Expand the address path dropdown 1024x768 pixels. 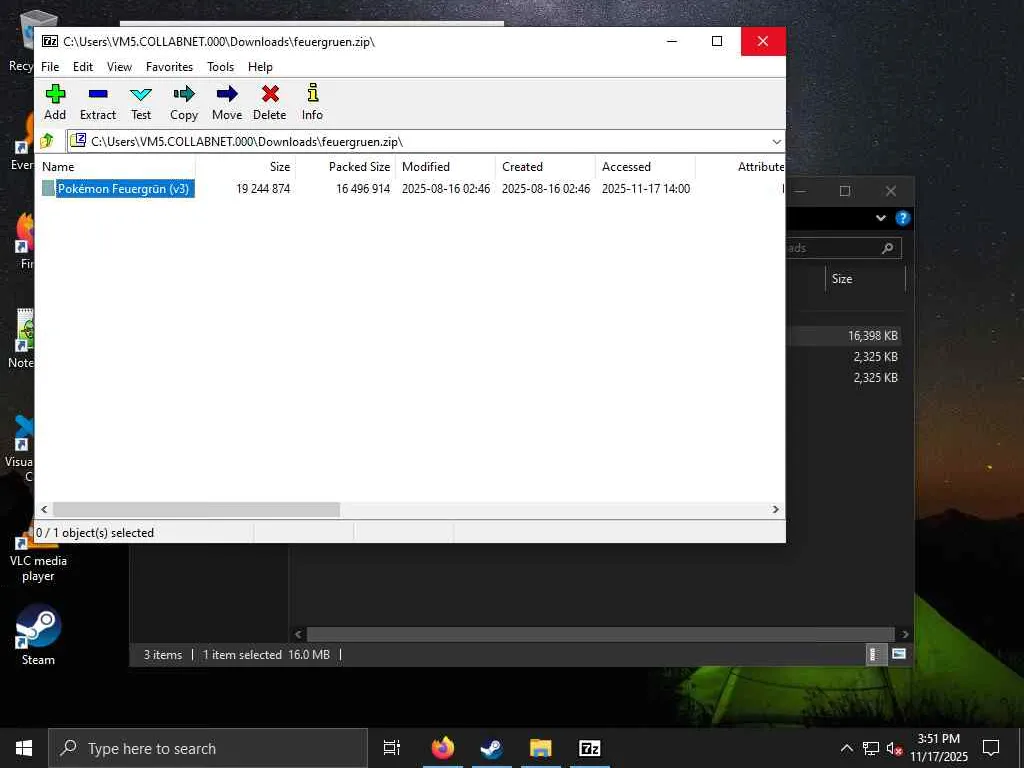pos(776,142)
